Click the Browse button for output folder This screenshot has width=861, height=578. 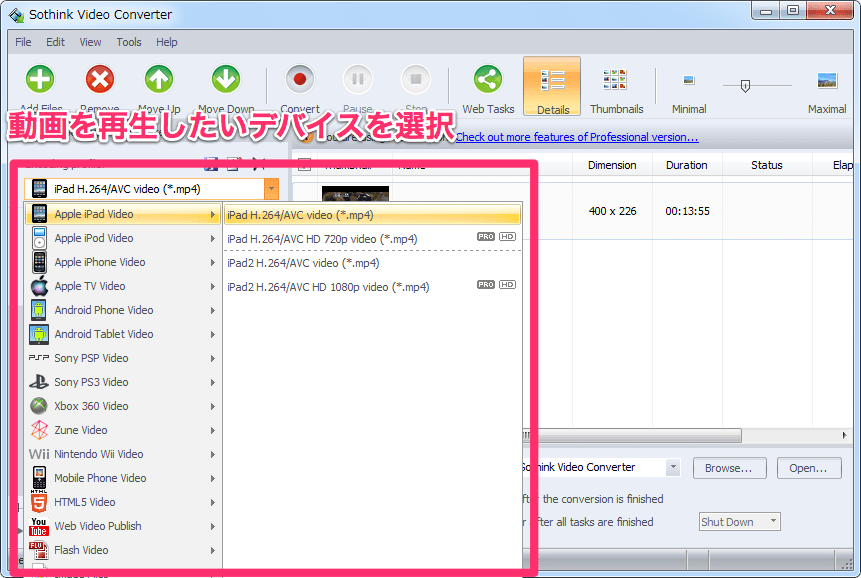point(729,467)
